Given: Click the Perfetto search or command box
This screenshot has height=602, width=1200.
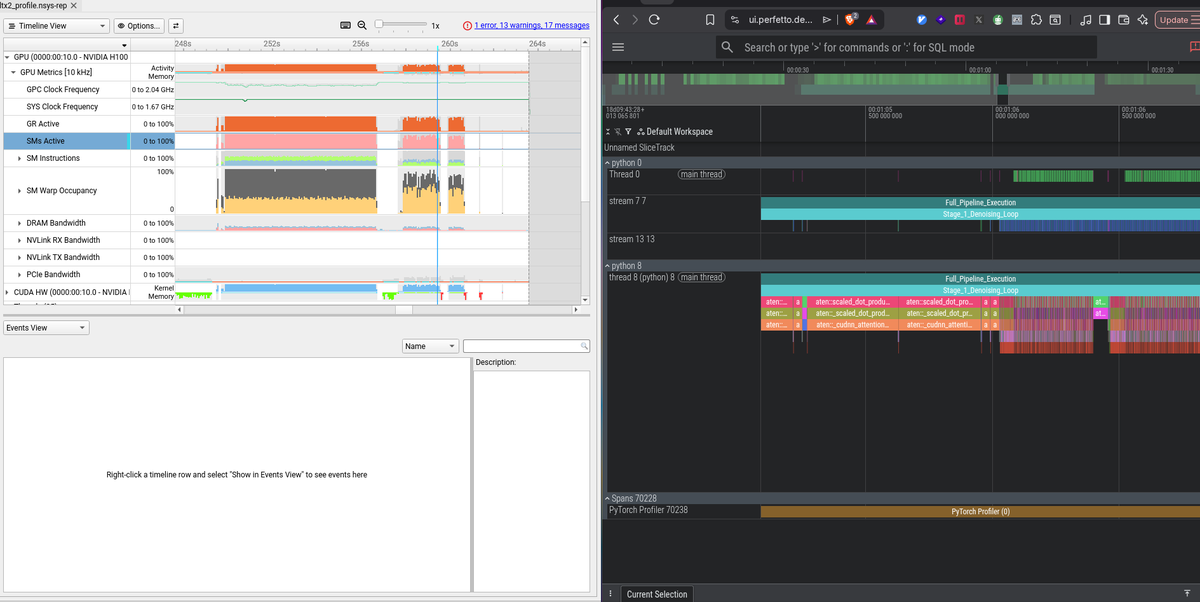Looking at the screenshot, I should pyautogui.click(x=906, y=47).
